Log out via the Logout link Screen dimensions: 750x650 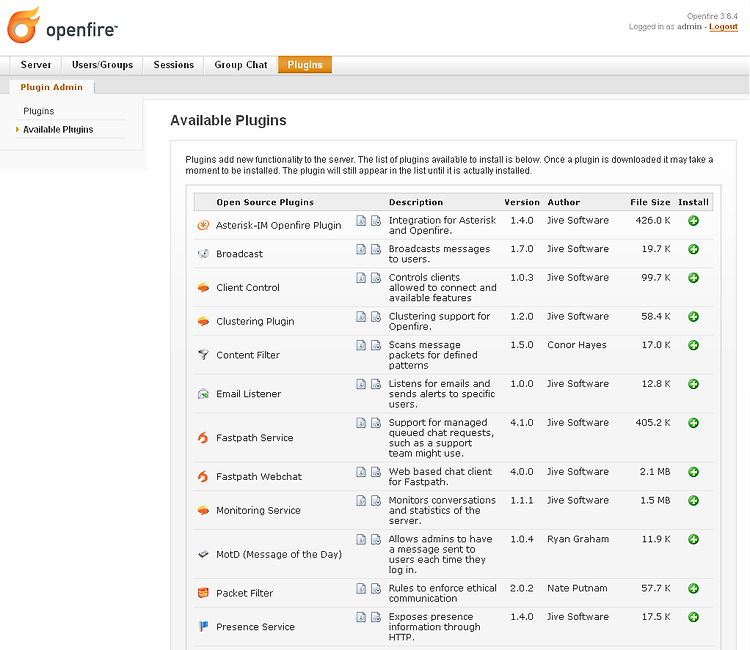pyautogui.click(x=723, y=27)
